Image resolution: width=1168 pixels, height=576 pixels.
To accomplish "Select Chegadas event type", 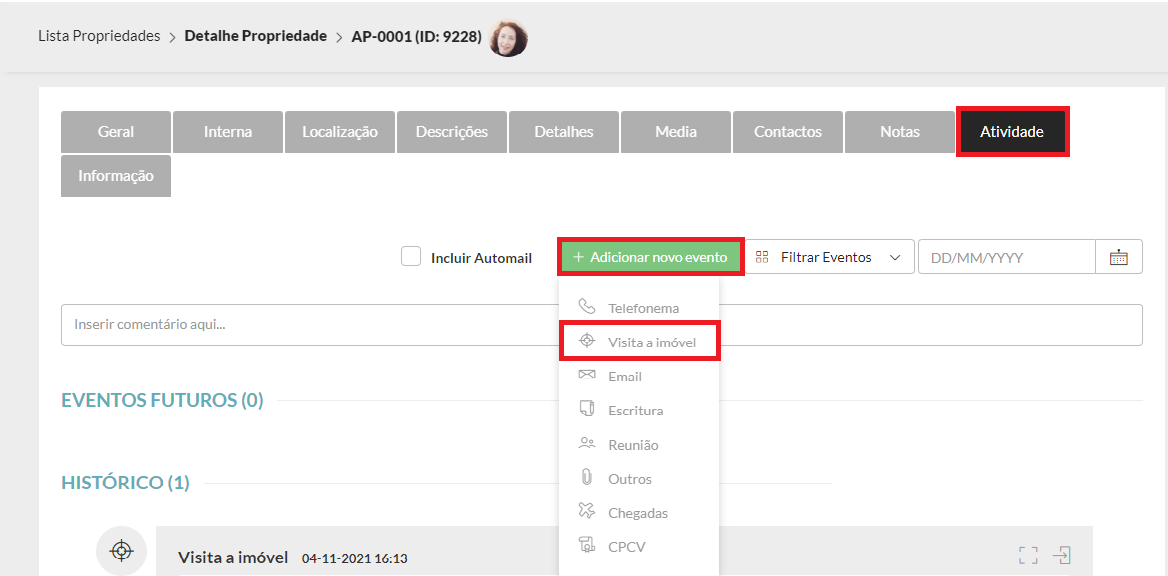I will point(638,513).
